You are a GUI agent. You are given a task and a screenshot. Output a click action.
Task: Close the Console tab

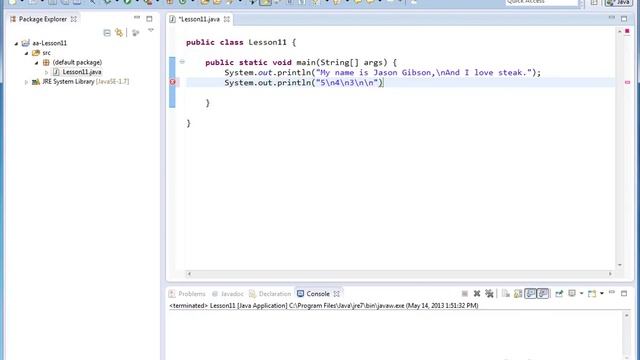tap(336, 294)
